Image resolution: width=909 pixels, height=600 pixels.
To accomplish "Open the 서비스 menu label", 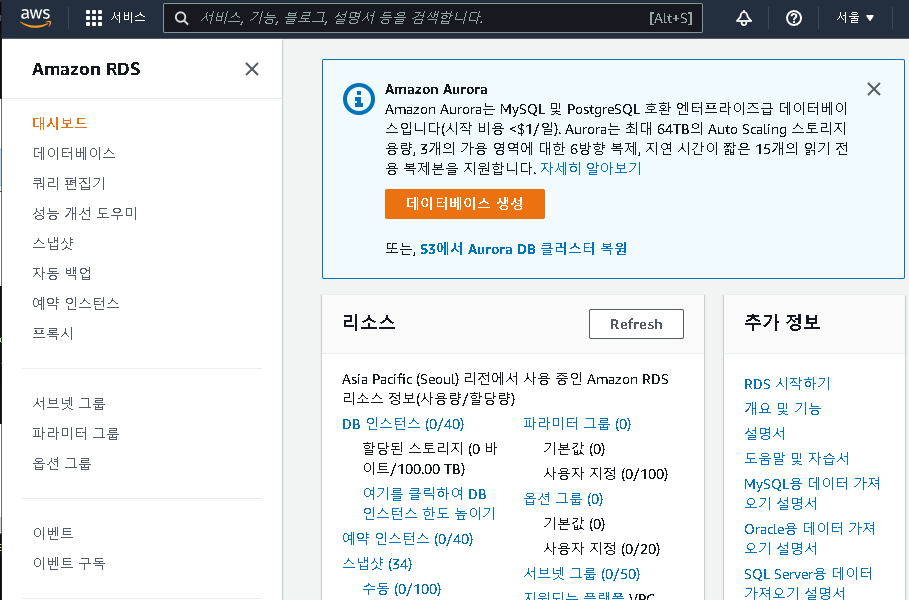I will tap(128, 18).
